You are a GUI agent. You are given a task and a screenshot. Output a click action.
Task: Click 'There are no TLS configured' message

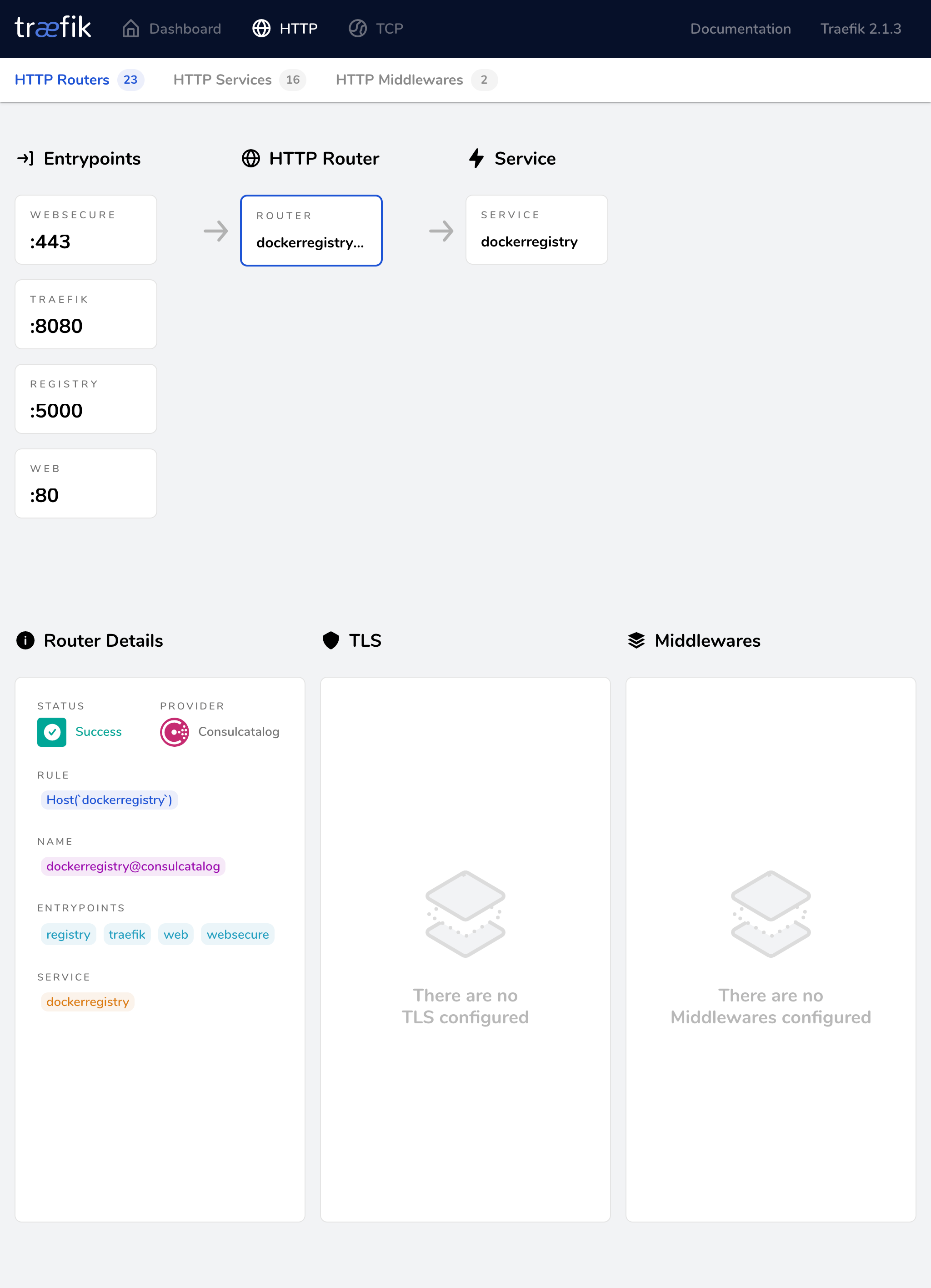465,1006
